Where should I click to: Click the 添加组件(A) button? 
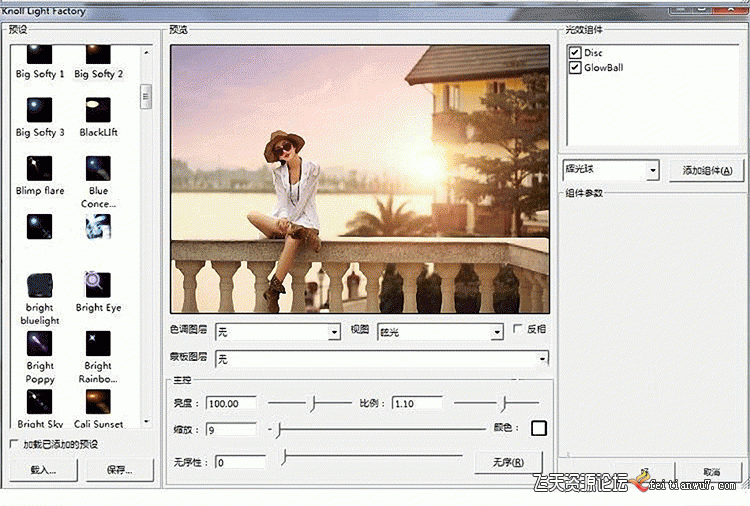[706, 170]
